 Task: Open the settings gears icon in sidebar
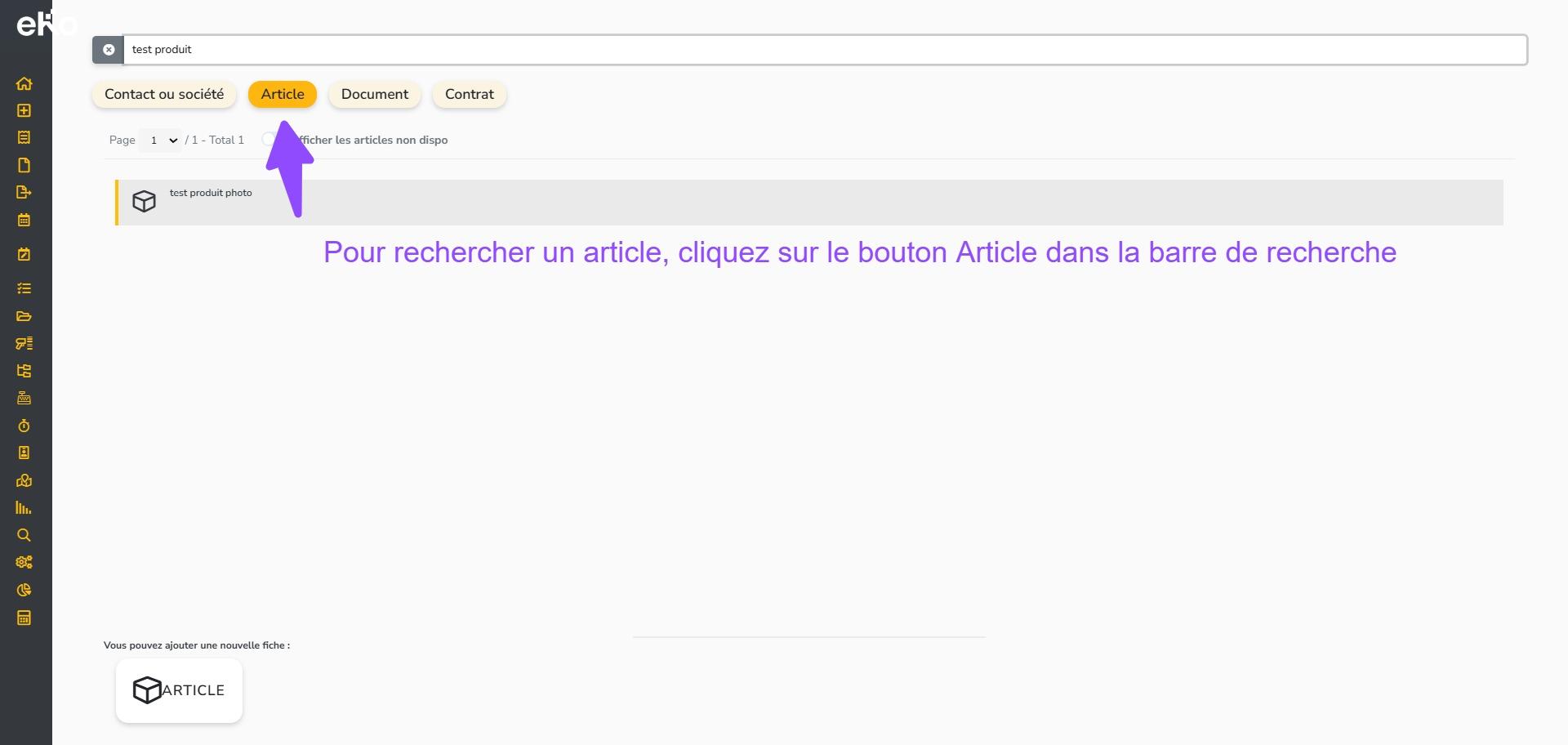click(x=24, y=562)
